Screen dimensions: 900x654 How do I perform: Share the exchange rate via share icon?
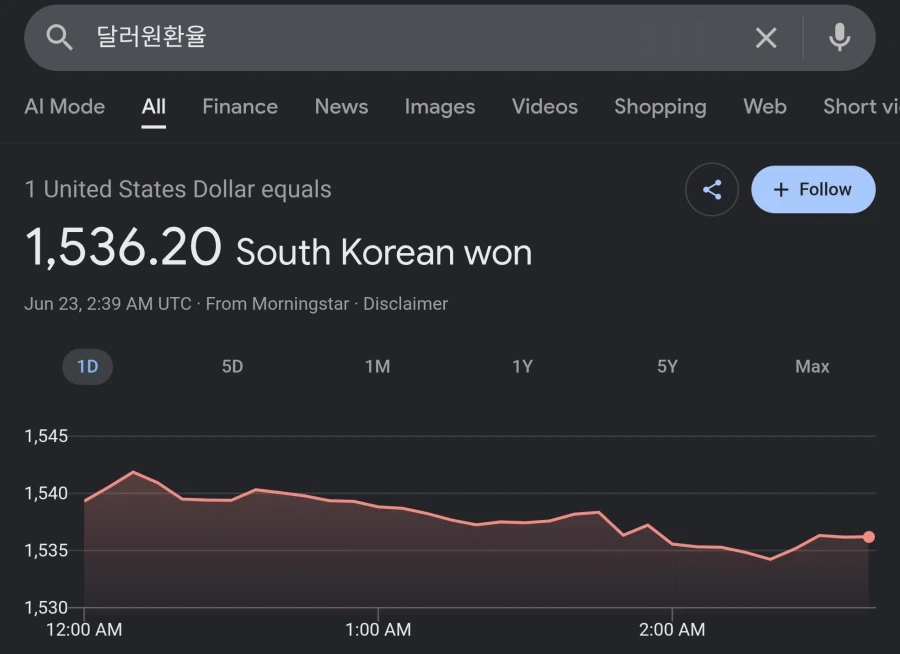pos(712,189)
